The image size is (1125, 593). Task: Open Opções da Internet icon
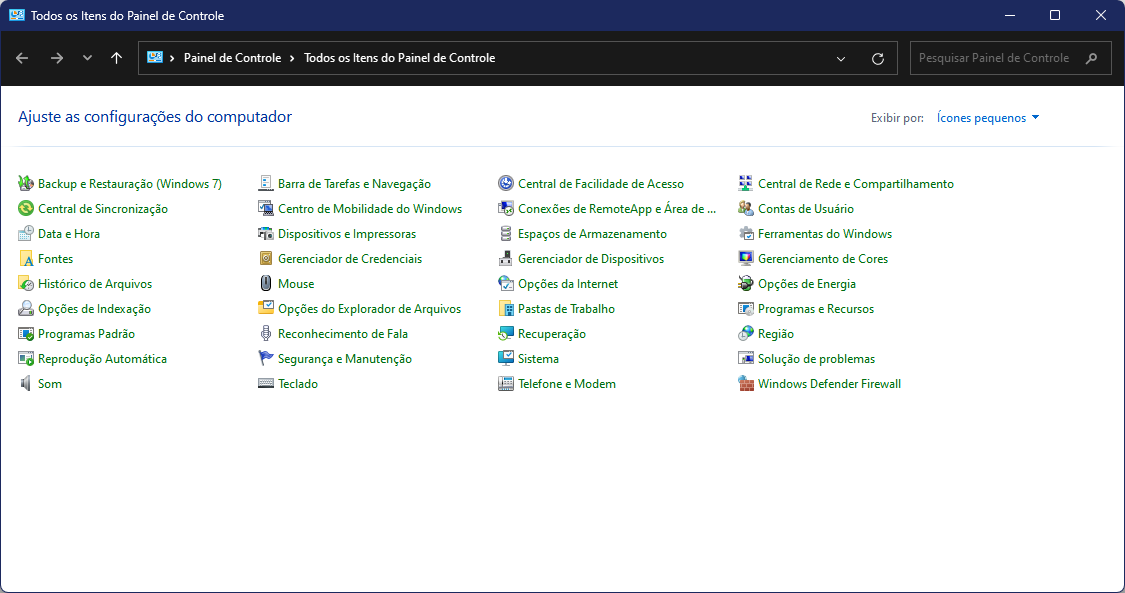point(506,284)
